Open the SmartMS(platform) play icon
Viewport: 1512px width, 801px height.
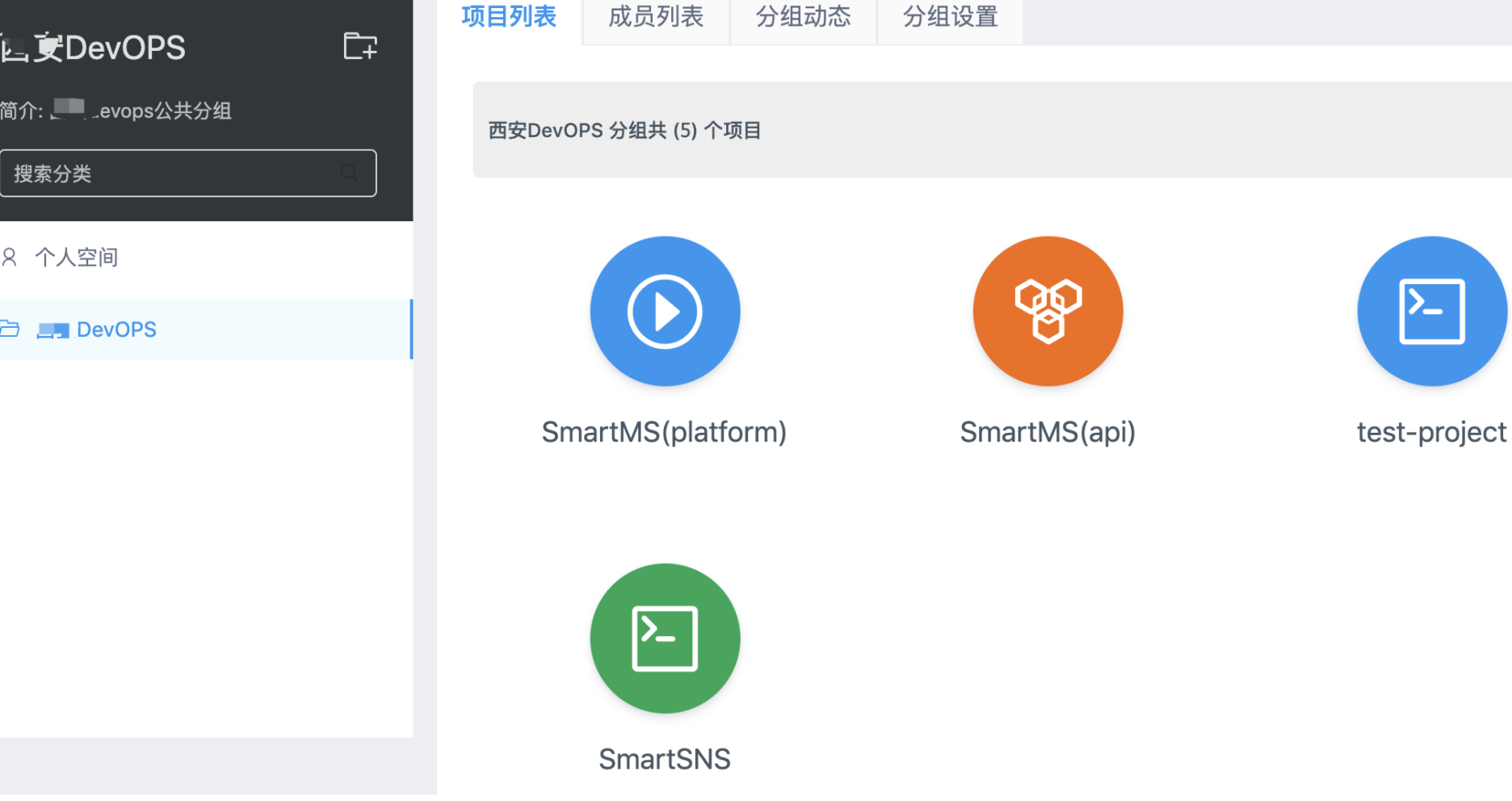[x=665, y=311]
